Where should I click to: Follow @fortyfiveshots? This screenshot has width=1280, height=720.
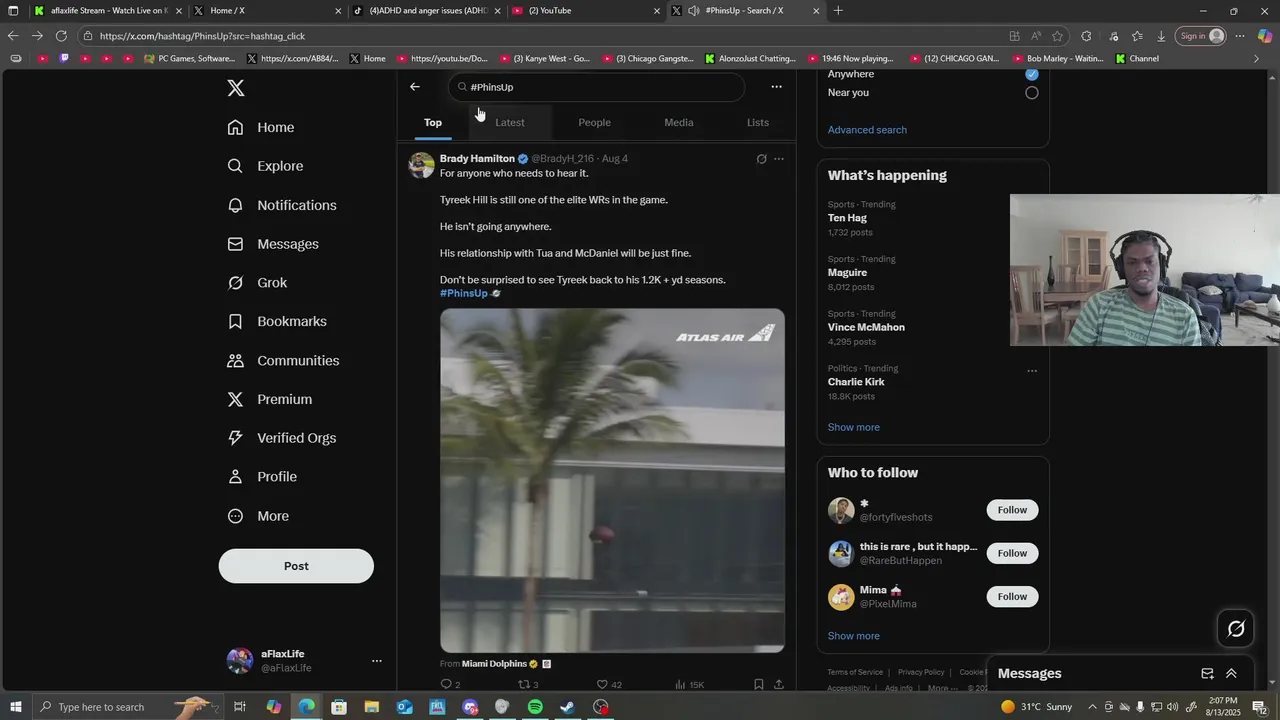pyautogui.click(x=1012, y=510)
